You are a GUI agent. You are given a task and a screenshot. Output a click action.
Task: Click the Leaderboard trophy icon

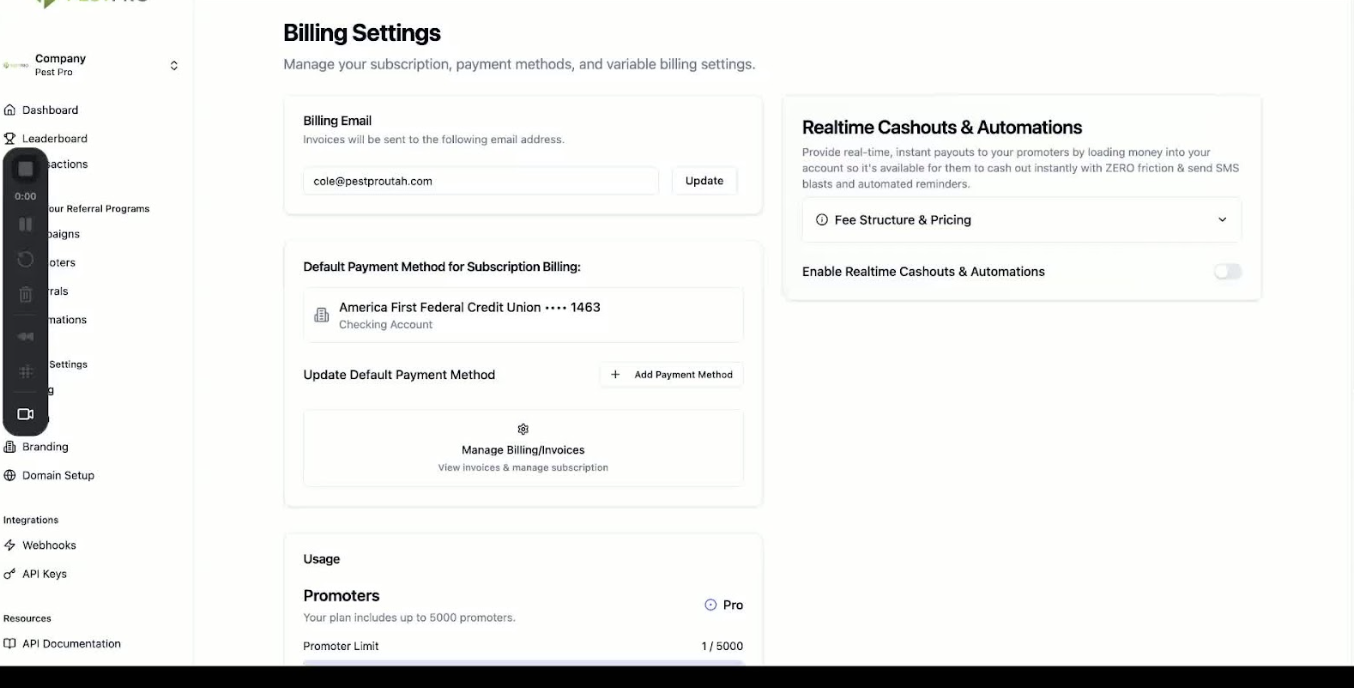click(10, 139)
